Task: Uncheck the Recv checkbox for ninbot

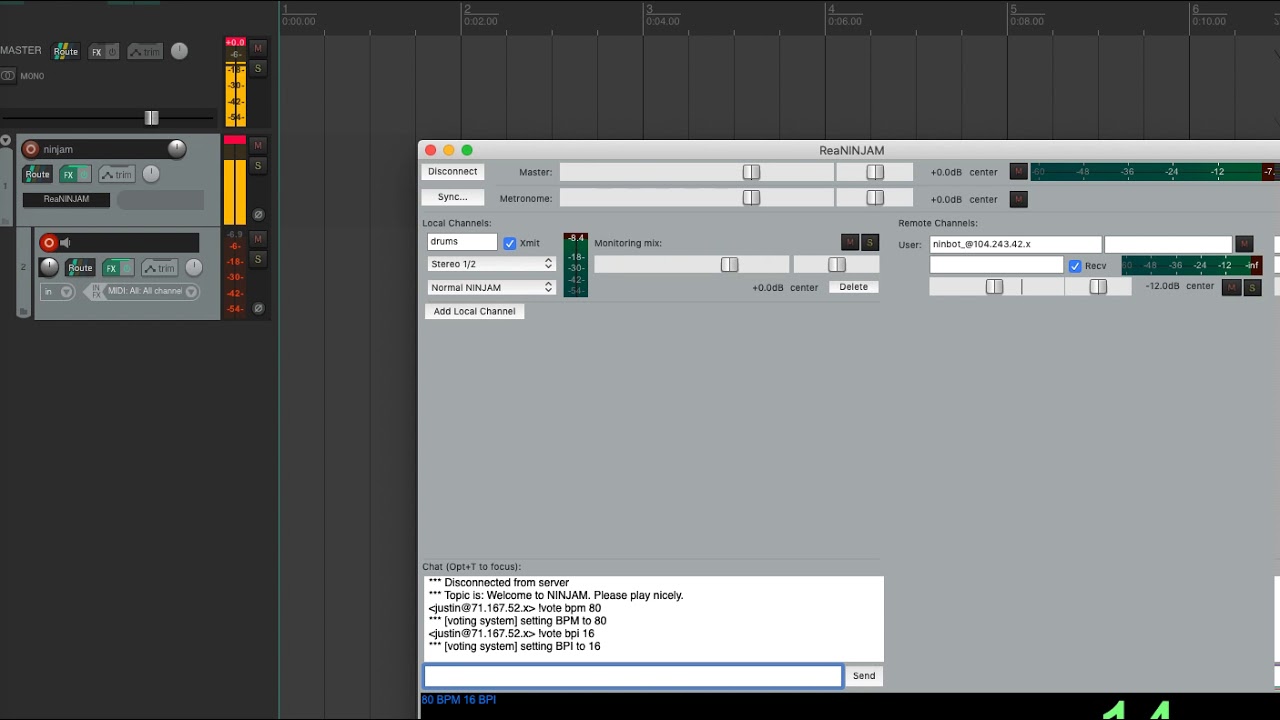Action: tap(1075, 266)
